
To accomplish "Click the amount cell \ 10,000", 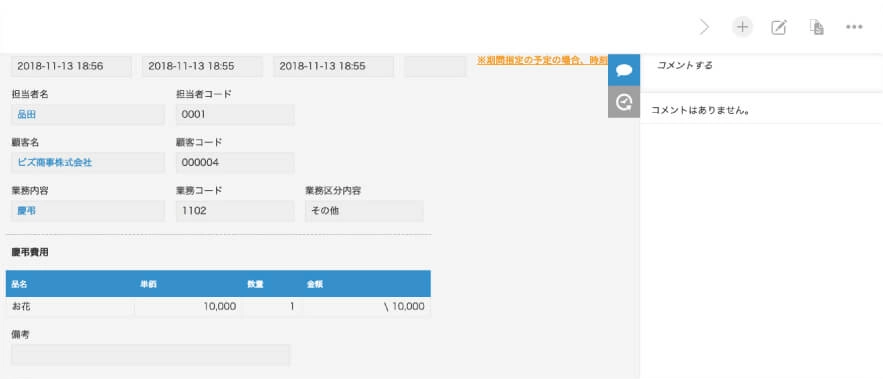I will click(x=367, y=307).
